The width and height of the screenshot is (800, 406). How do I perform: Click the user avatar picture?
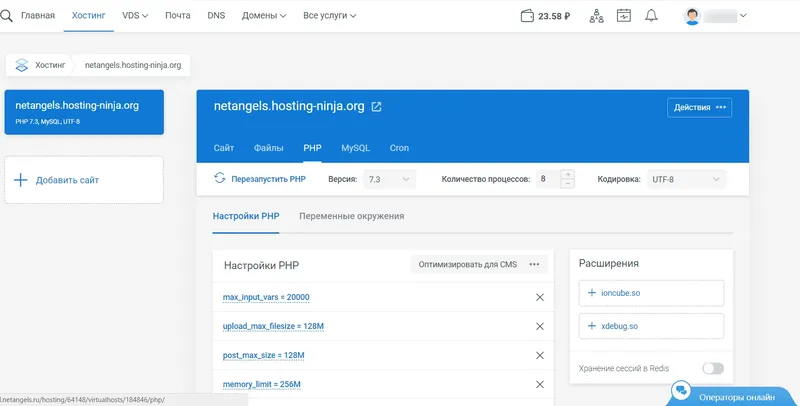coord(692,16)
